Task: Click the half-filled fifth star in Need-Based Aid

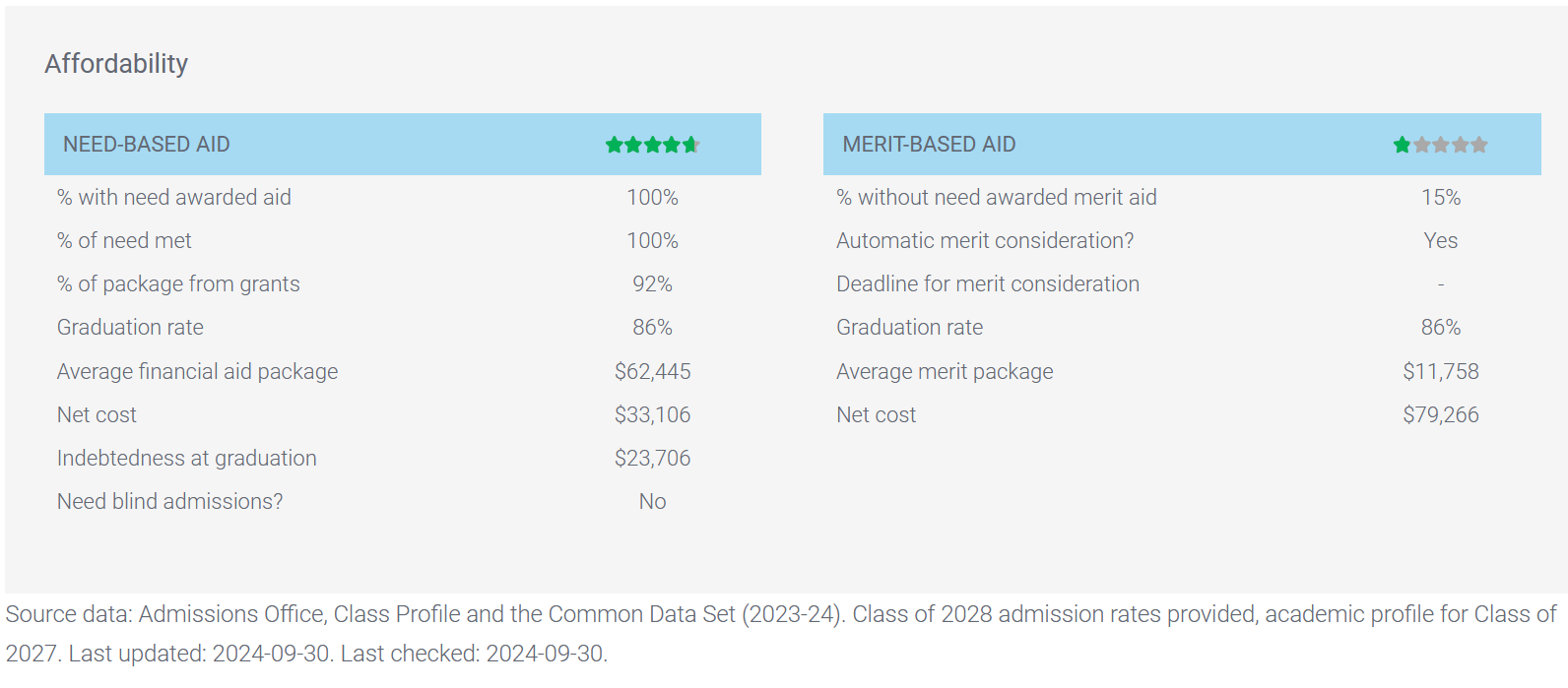Action: (690, 145)
